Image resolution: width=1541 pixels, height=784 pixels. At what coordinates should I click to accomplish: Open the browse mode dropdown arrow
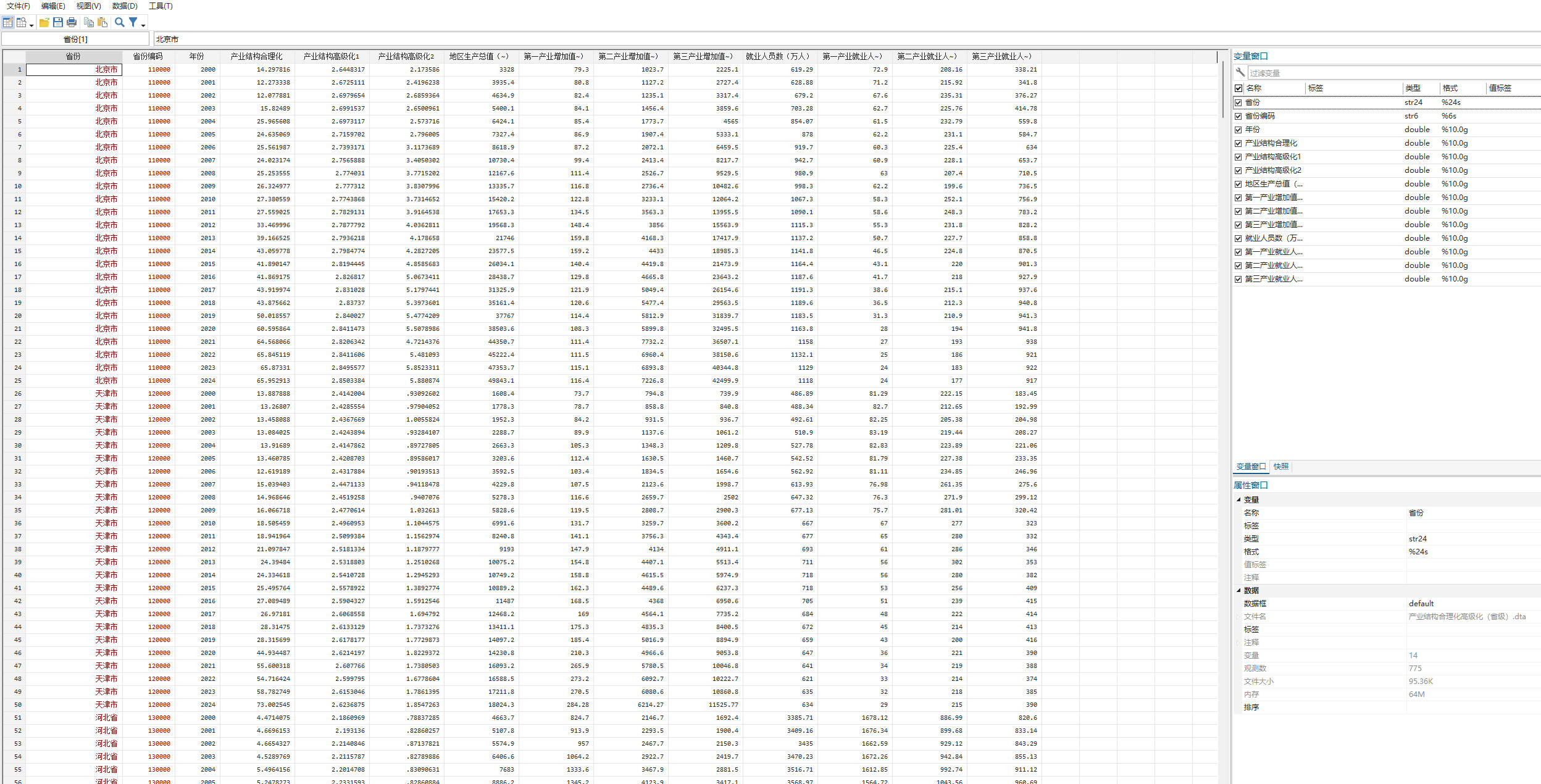tap(31, 25)
